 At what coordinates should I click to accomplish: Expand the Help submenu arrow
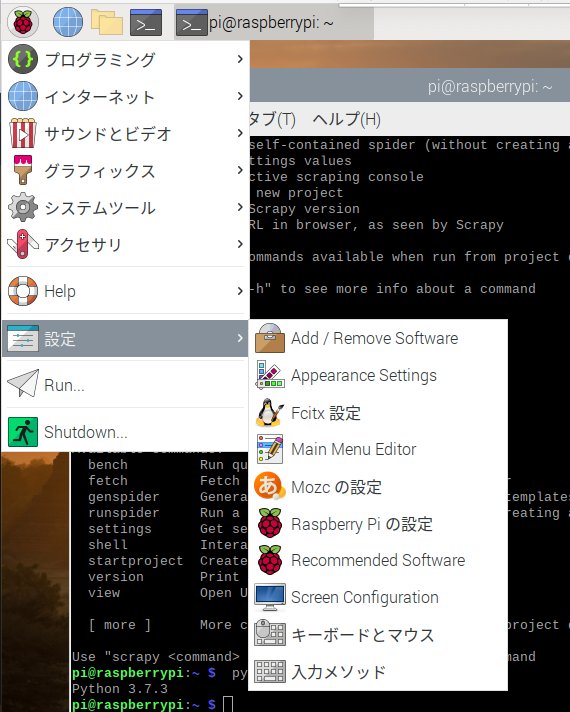click(240, 291)
